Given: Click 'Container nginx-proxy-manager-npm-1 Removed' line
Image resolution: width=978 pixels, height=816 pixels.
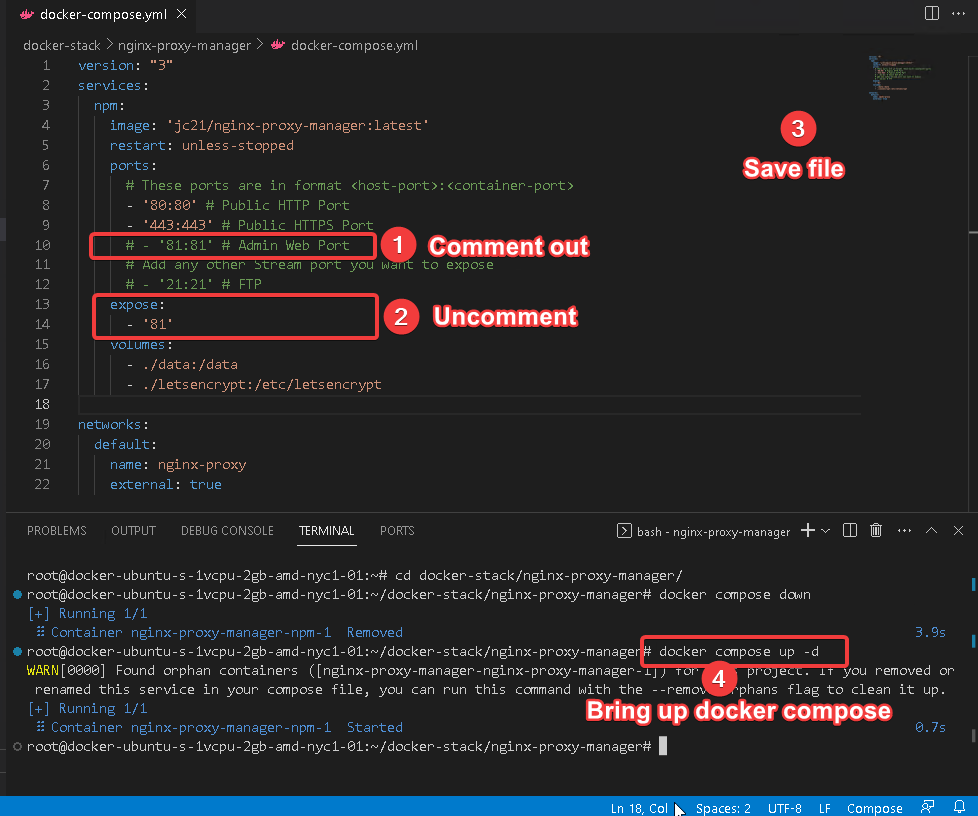Looking at the screenshot, I should click(219, 633).
